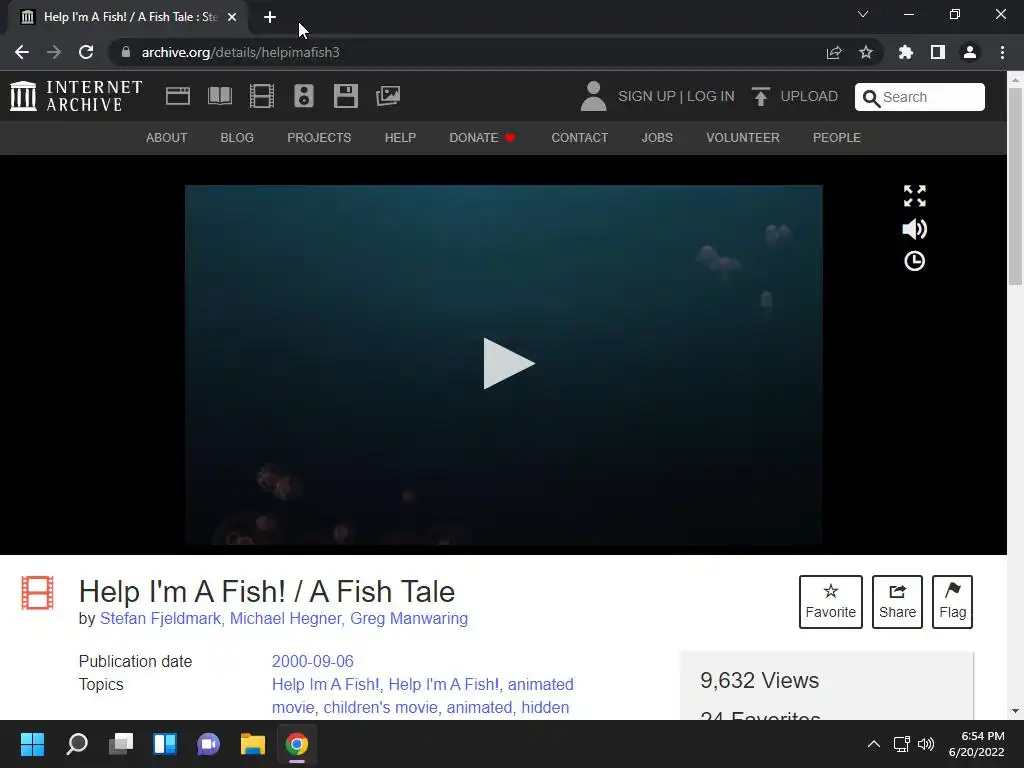Image resolution: width=1024 pixels, height=768 pixels.
Task: Flag this item
Action: click(x=952, y=602)
